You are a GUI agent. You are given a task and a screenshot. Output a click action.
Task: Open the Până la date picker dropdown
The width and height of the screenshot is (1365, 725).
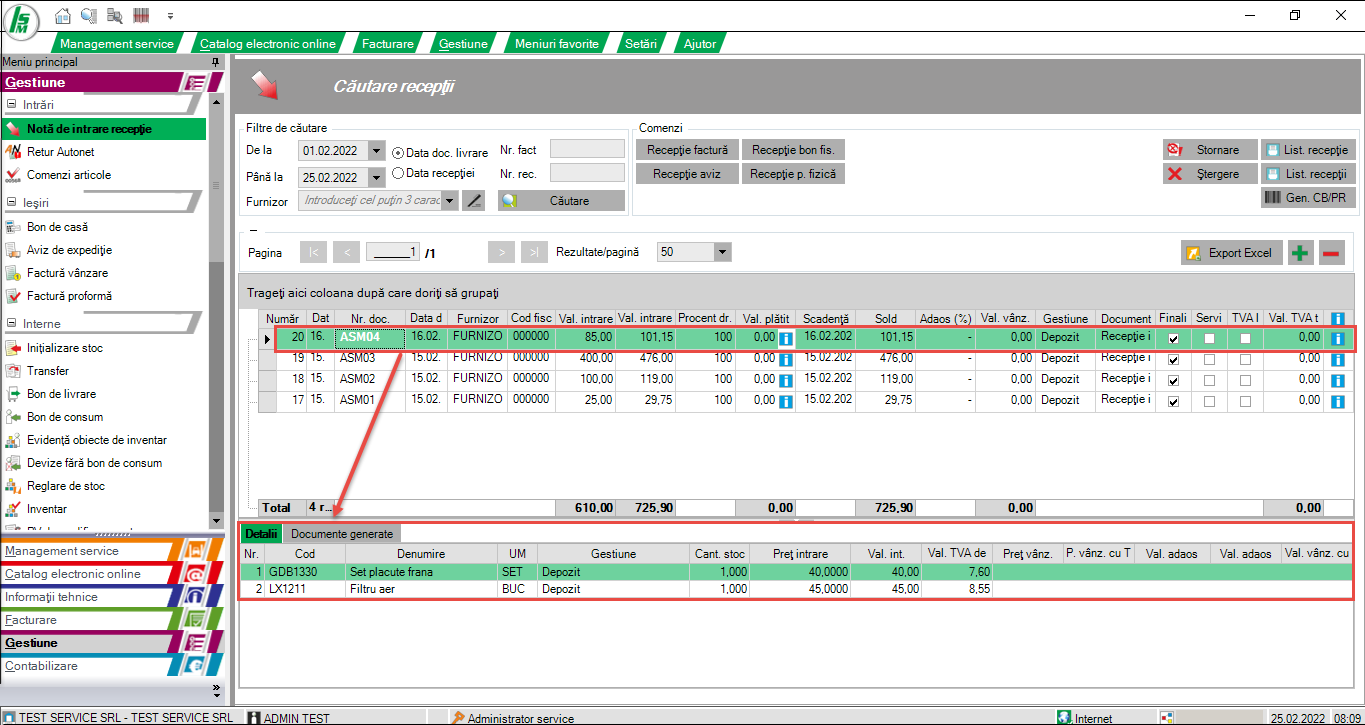point(376,178)
